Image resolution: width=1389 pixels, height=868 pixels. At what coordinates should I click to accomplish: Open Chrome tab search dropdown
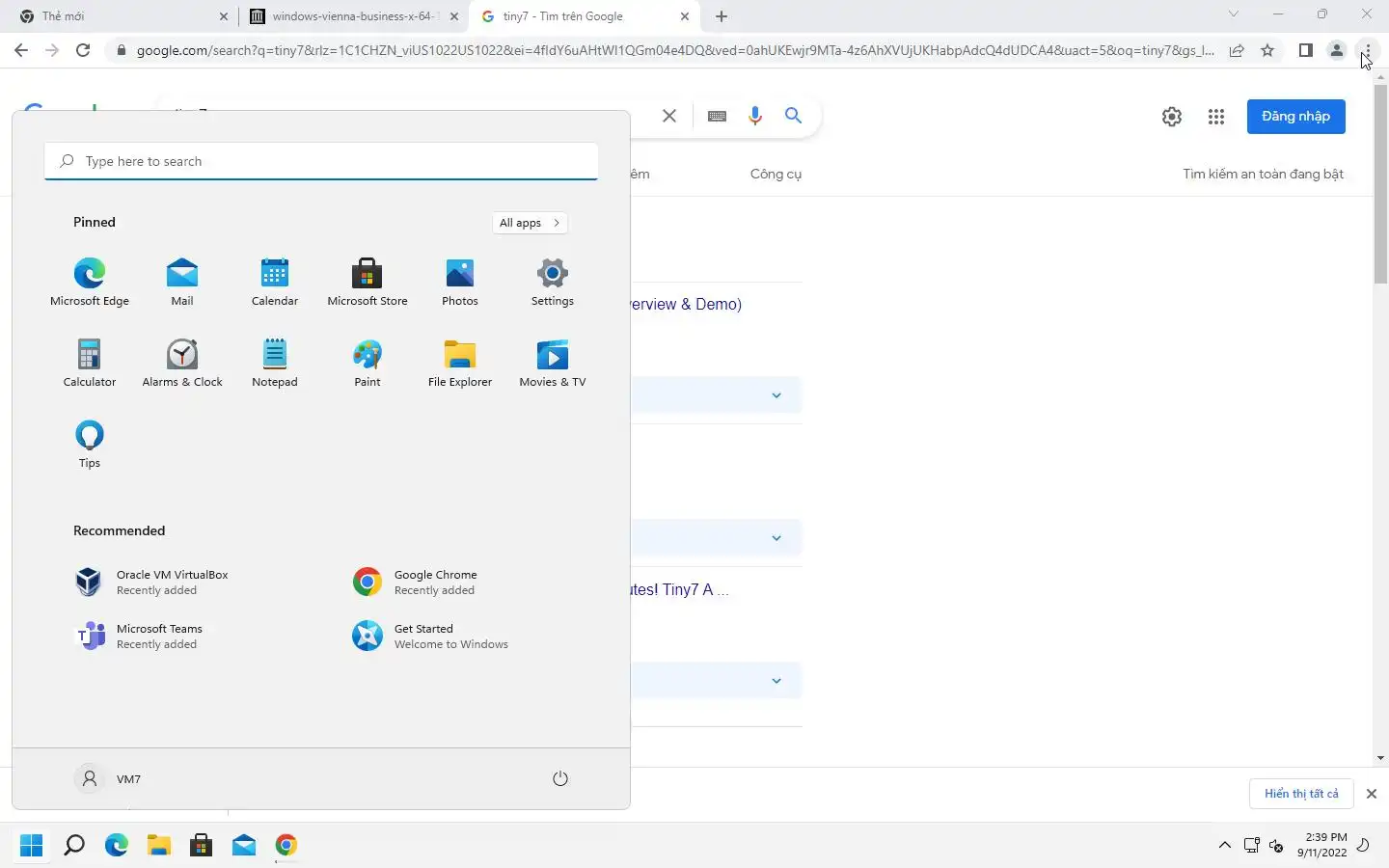1233,14
